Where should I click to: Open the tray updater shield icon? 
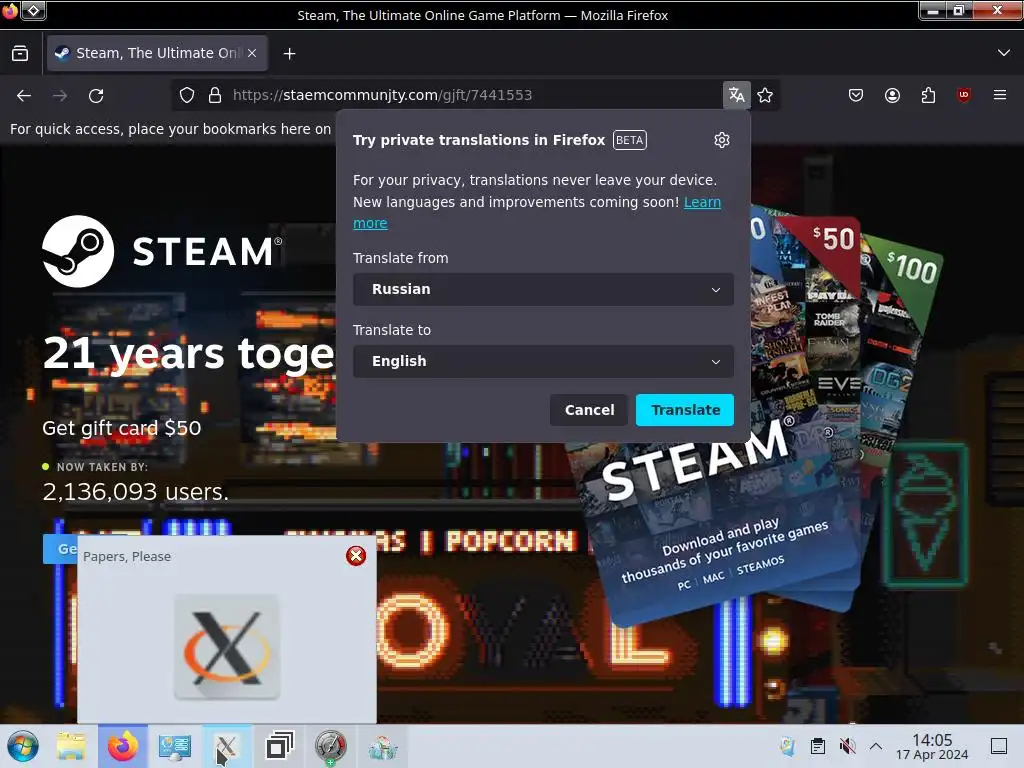788,746
